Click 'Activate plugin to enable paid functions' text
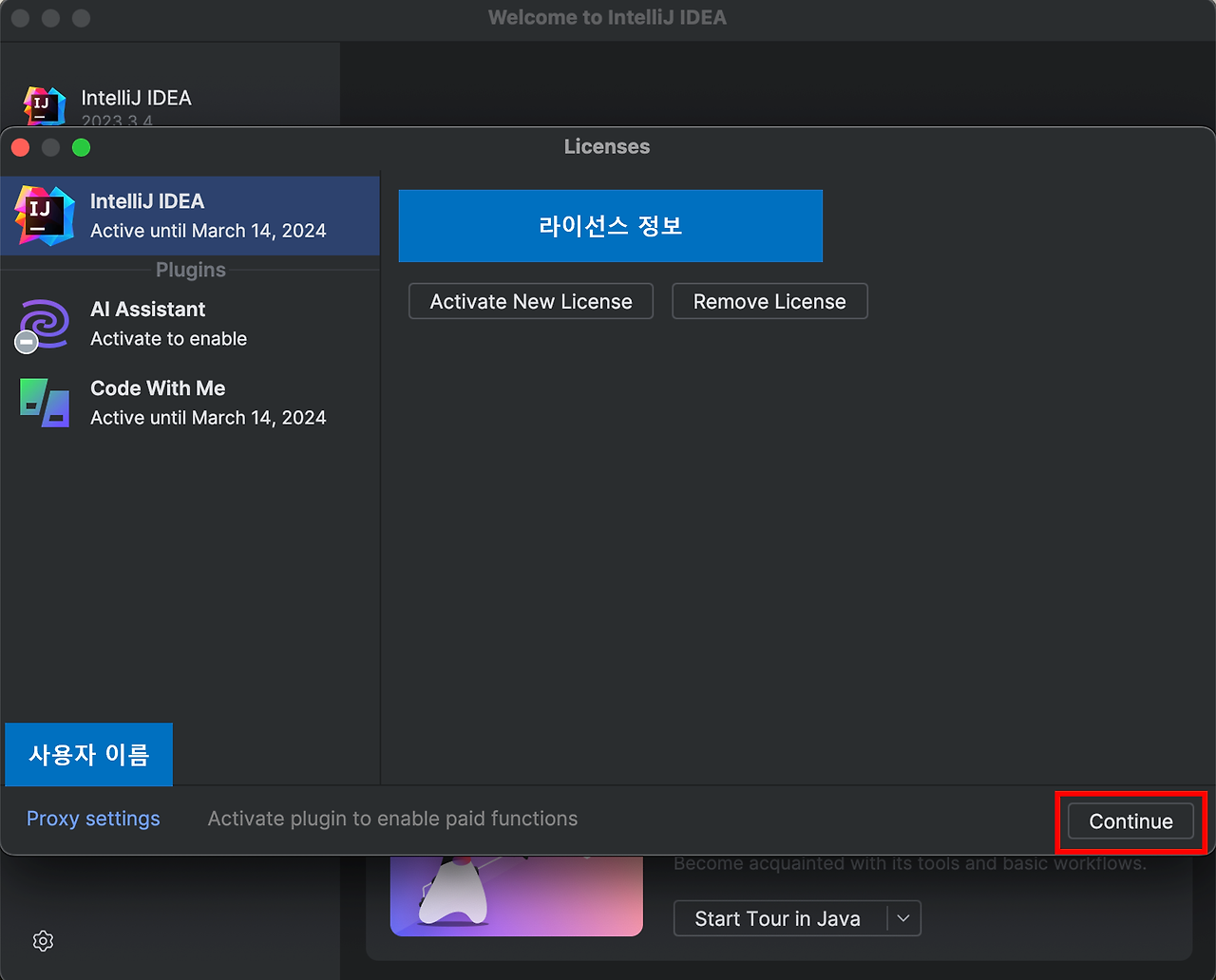This screenshot has height=980, width=1216. (x=392, y=819)
